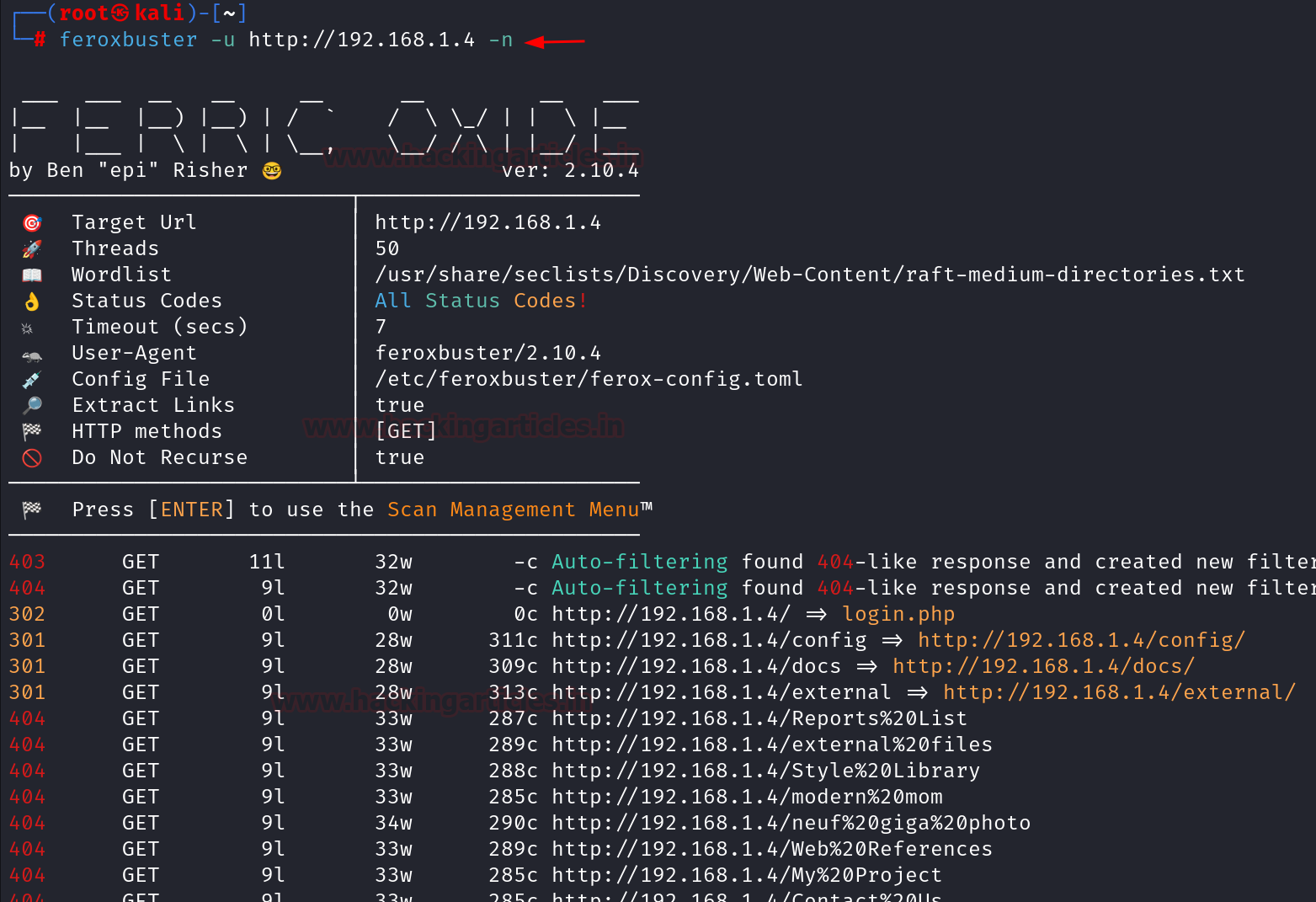Click the 403 status code row
1316x902 pixels.
pos(661,562)
